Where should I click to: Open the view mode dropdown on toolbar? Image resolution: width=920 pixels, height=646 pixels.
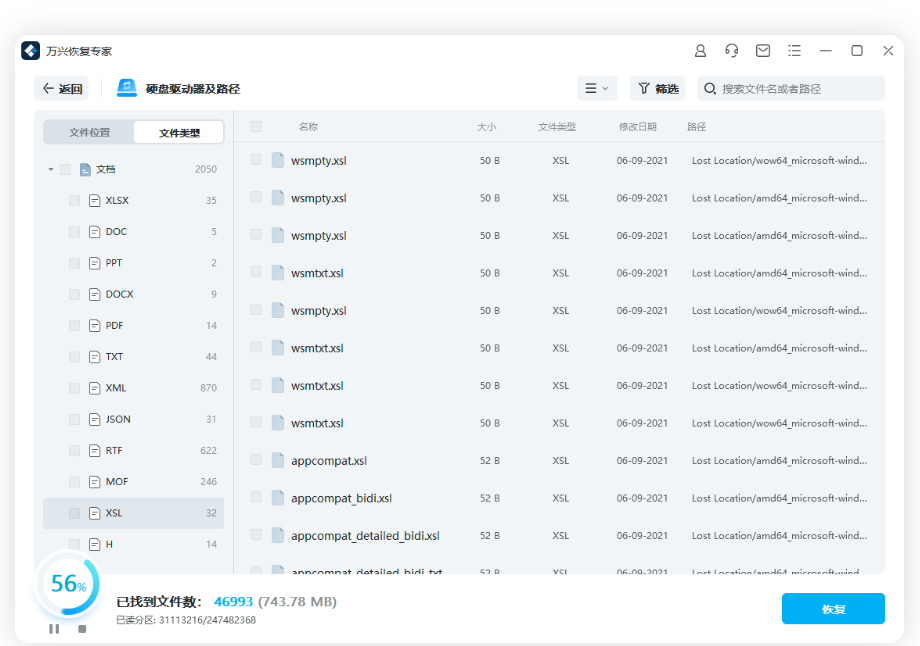tap(597, 88)
